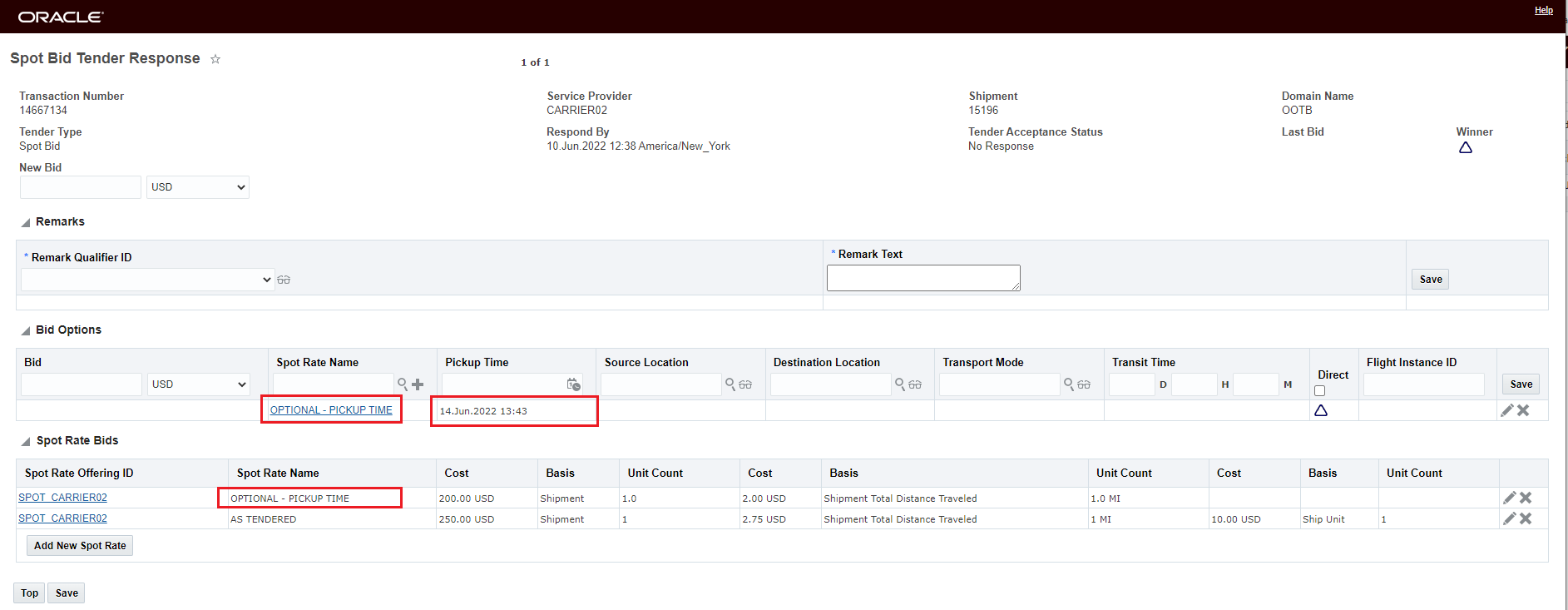
Task: Open the Help link
Action: pos(1544,11)
